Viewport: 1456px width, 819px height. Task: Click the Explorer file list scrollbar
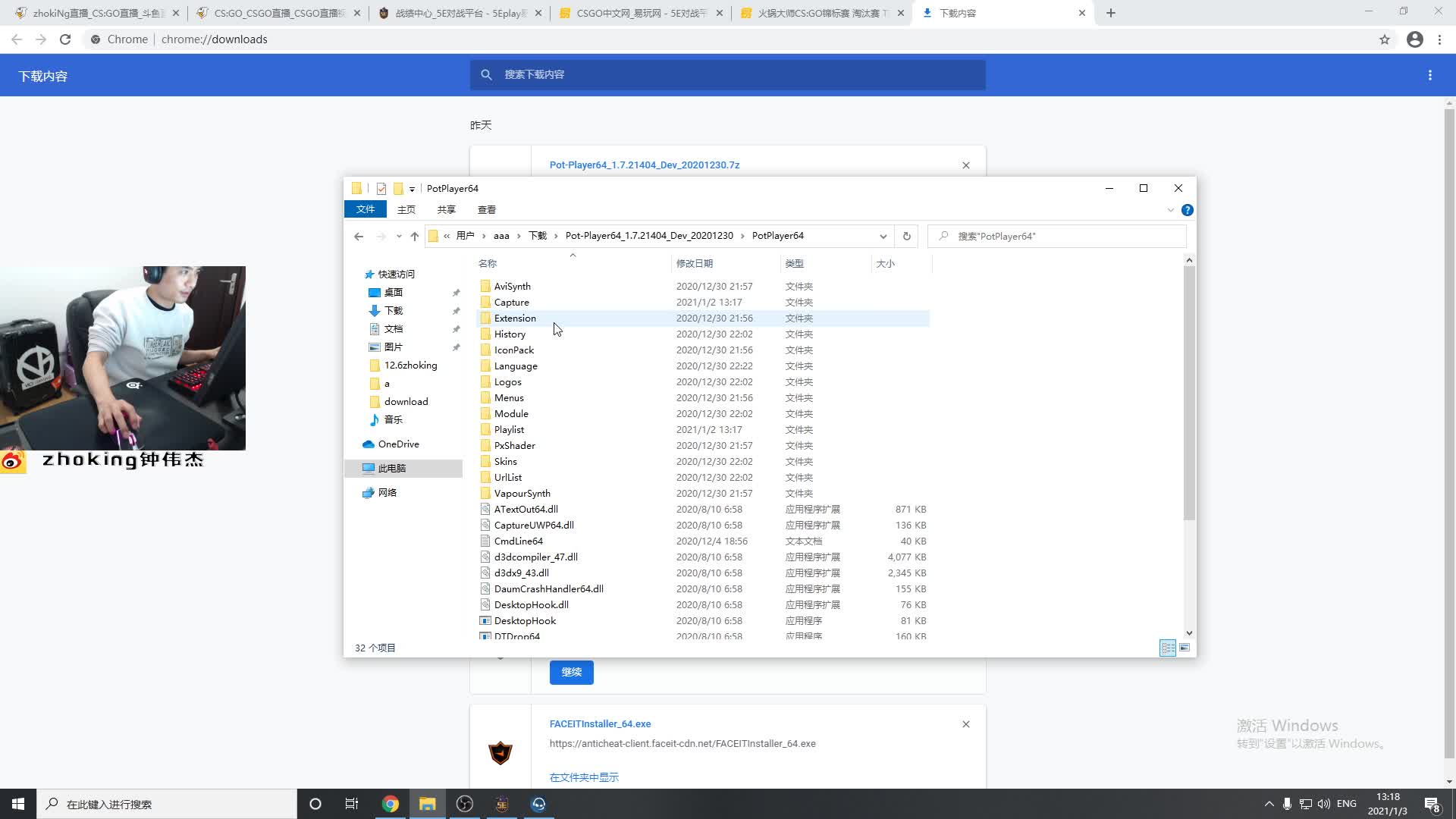pos(1189,394)
